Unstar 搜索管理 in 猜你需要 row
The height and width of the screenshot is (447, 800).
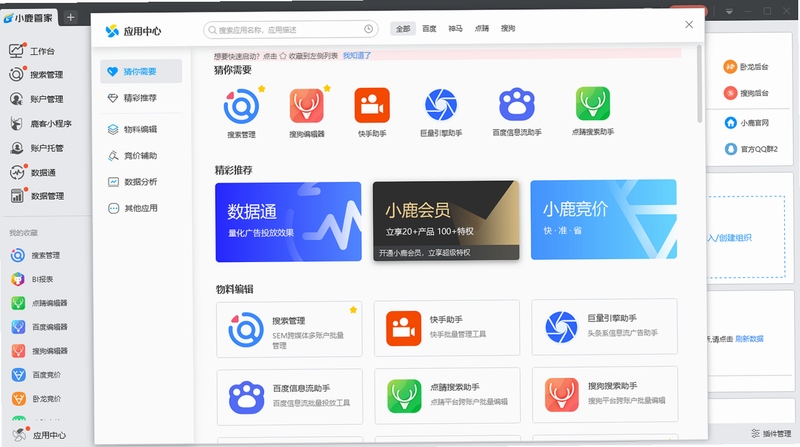262,89
